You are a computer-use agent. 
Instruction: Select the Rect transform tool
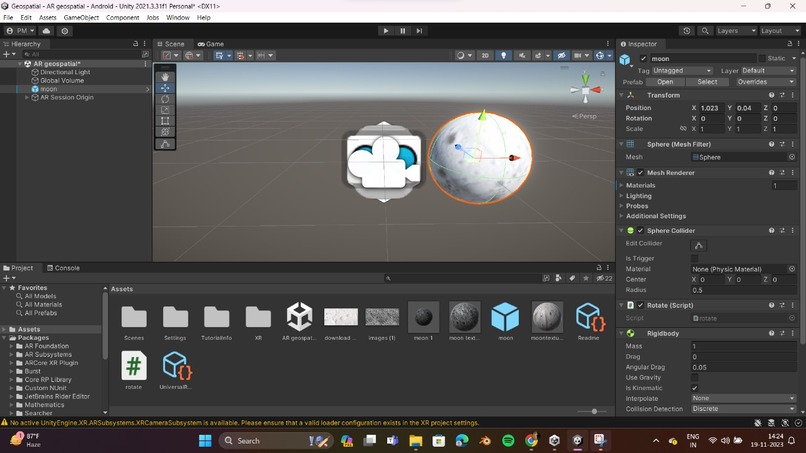click(x=165, y=121)
